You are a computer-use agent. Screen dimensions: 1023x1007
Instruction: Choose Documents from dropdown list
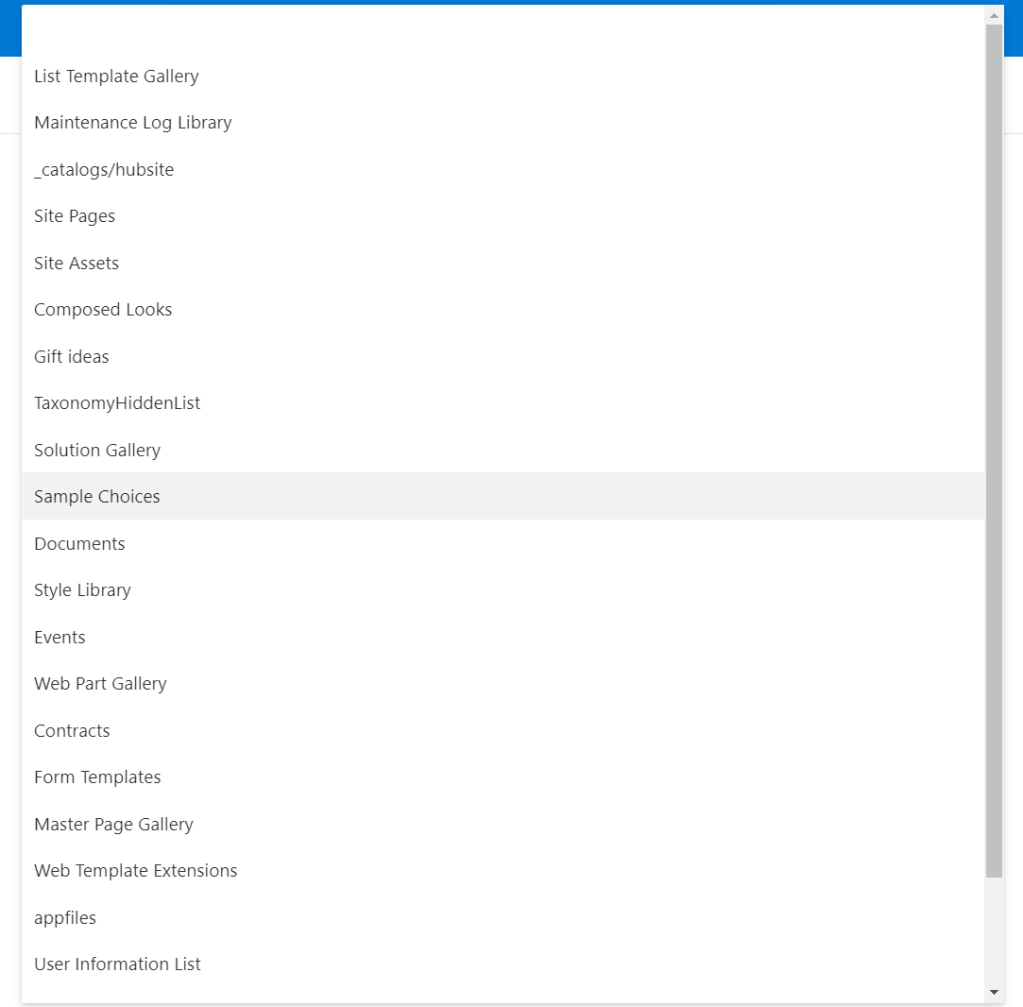(80, 544)
